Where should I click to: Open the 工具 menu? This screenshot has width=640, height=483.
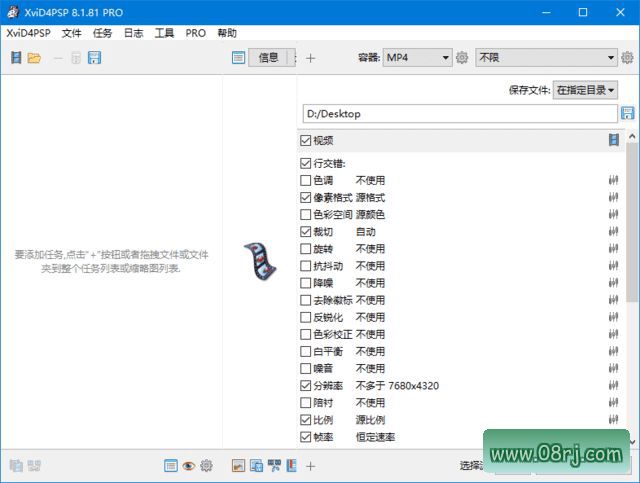(x=164, y=33)
